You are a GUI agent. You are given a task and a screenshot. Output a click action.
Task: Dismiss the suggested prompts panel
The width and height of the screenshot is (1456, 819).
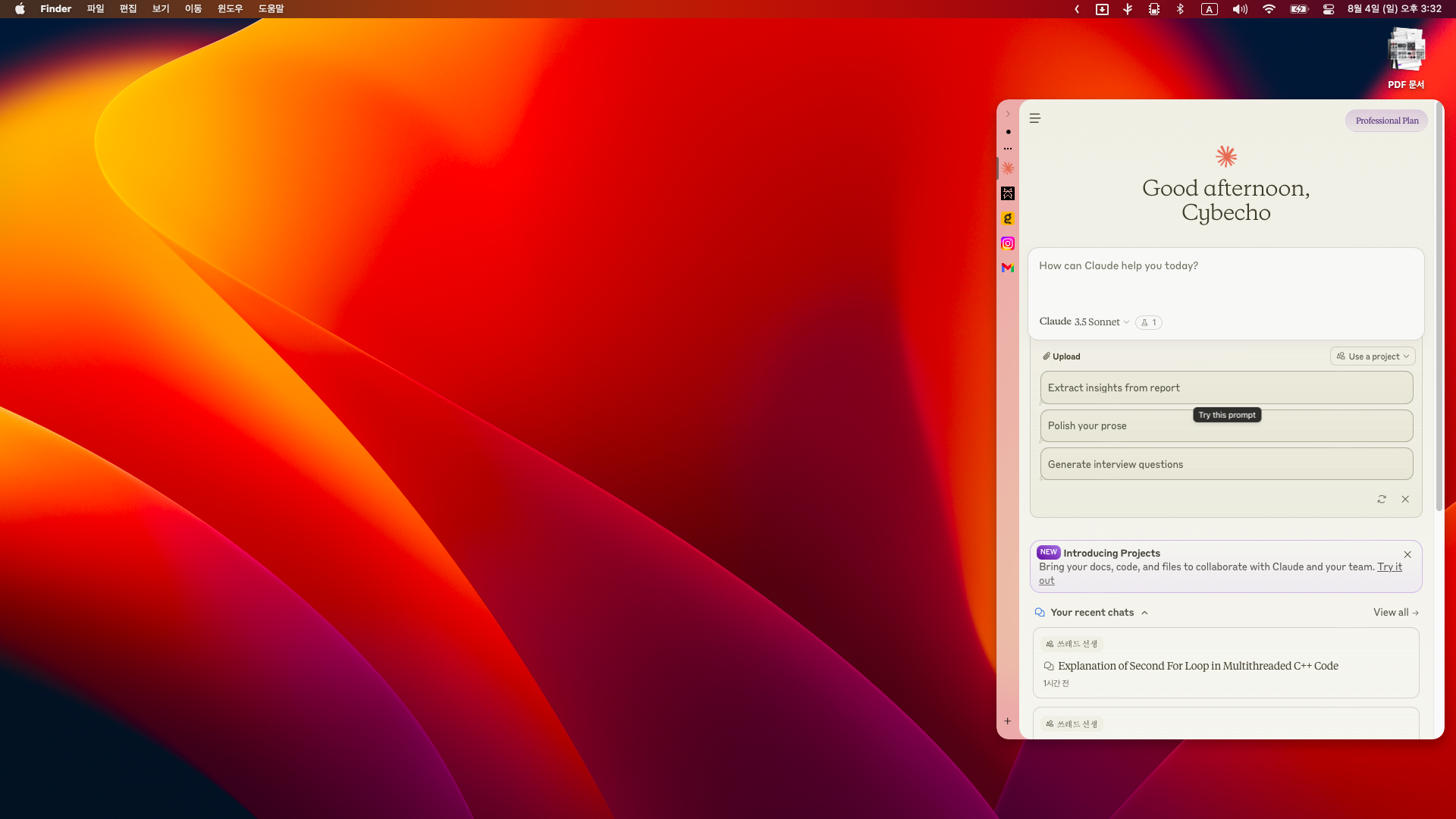click(x=1405, y=499)
